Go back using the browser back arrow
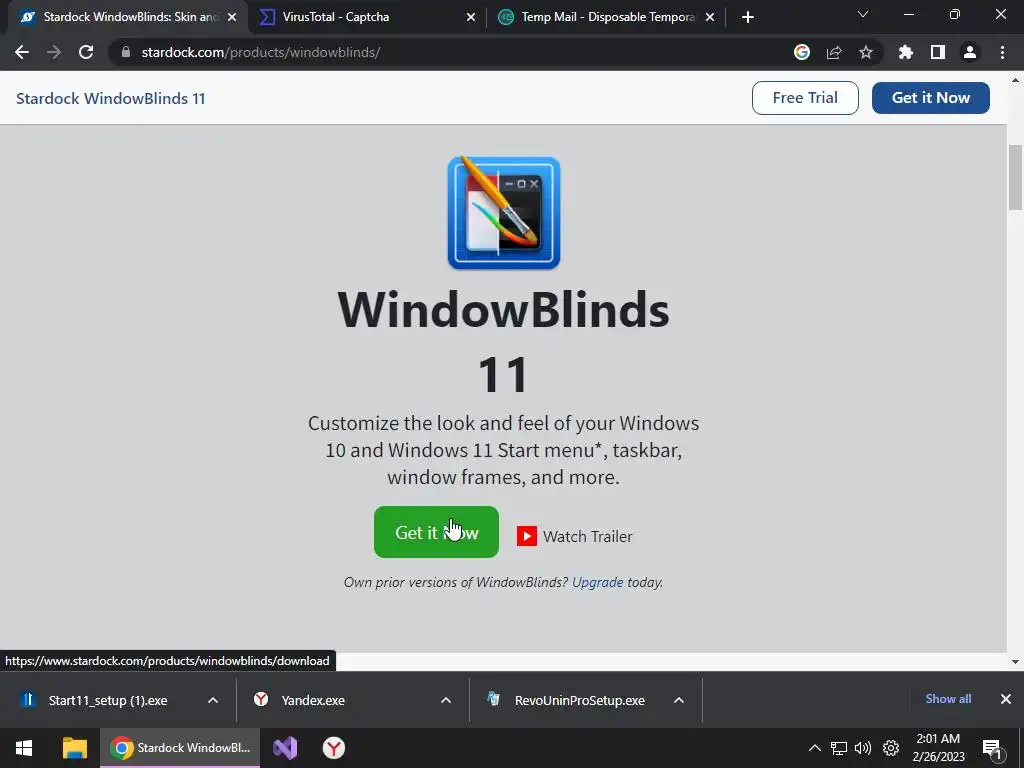1024x768 pixels. coord(22,52)
